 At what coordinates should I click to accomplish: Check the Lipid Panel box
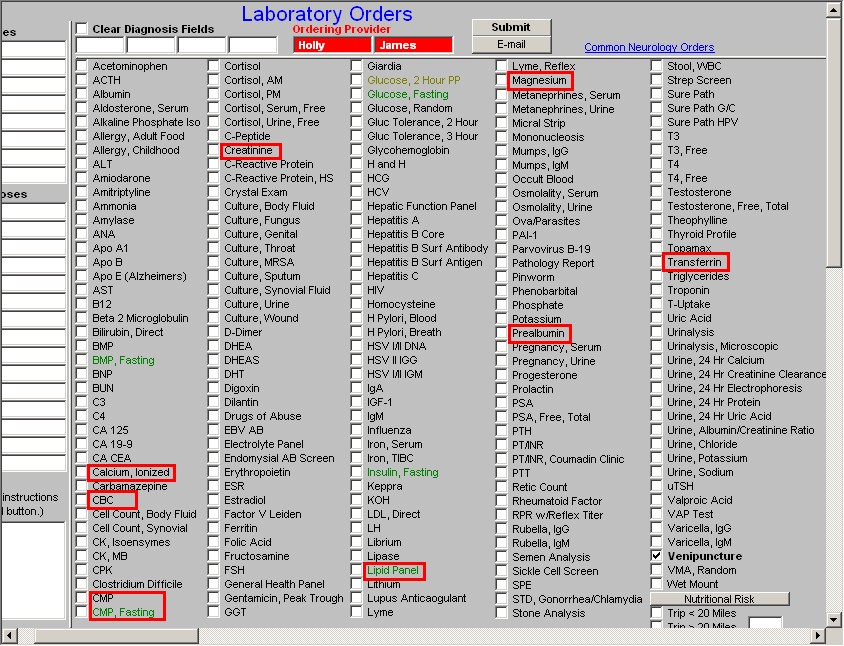(x=356, y=570)
